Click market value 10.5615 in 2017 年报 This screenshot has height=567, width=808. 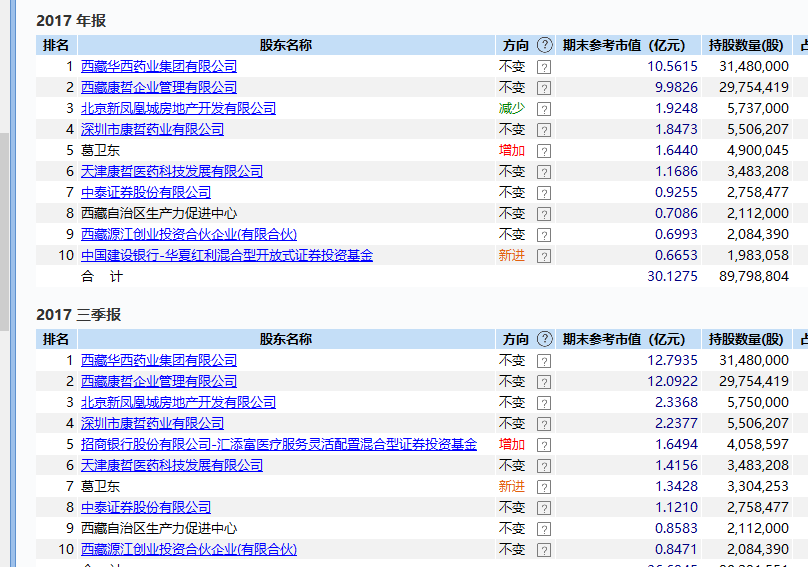coord(672,66)
